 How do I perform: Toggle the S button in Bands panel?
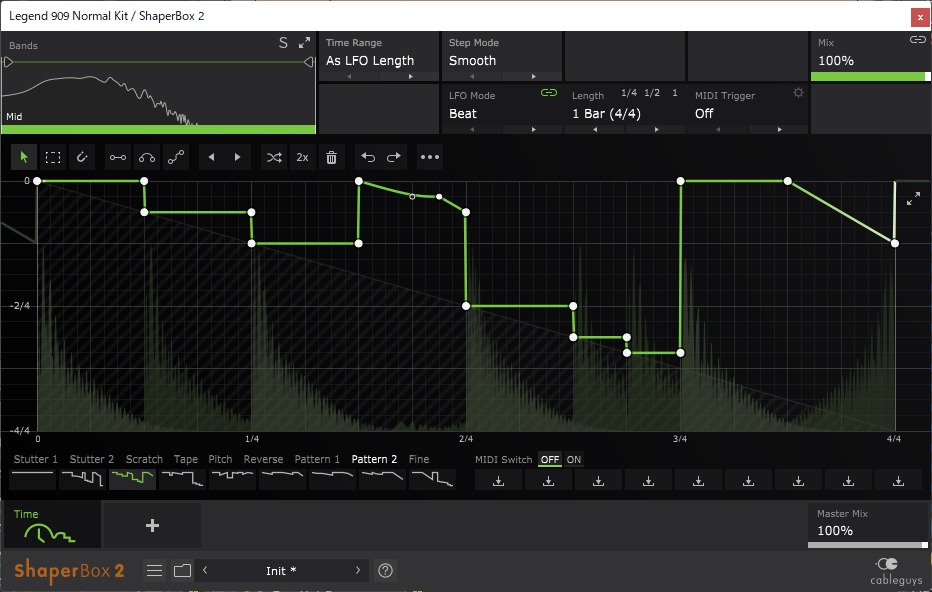coord(283,43)
